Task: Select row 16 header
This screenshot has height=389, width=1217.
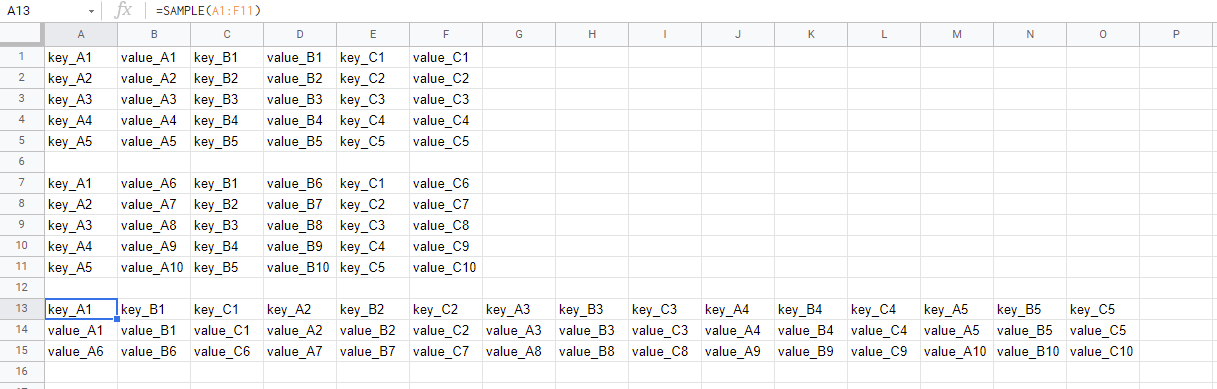Action: [22, 371]
